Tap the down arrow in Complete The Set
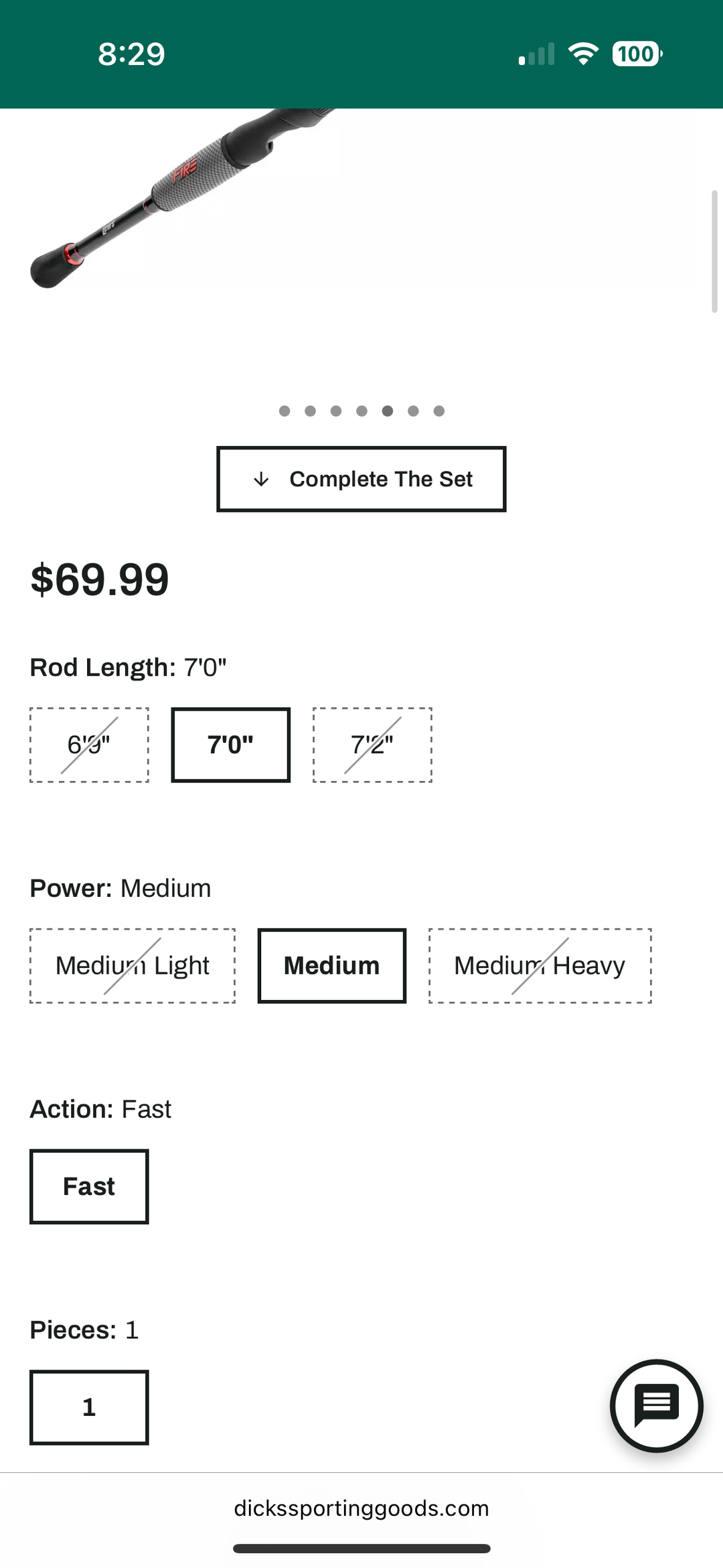This screenshot has height=1568, width=723. coord(261,480)
